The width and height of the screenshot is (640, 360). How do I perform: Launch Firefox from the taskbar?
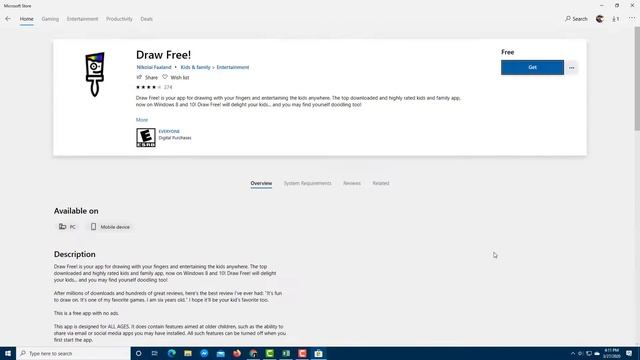(x=237, y=353)
